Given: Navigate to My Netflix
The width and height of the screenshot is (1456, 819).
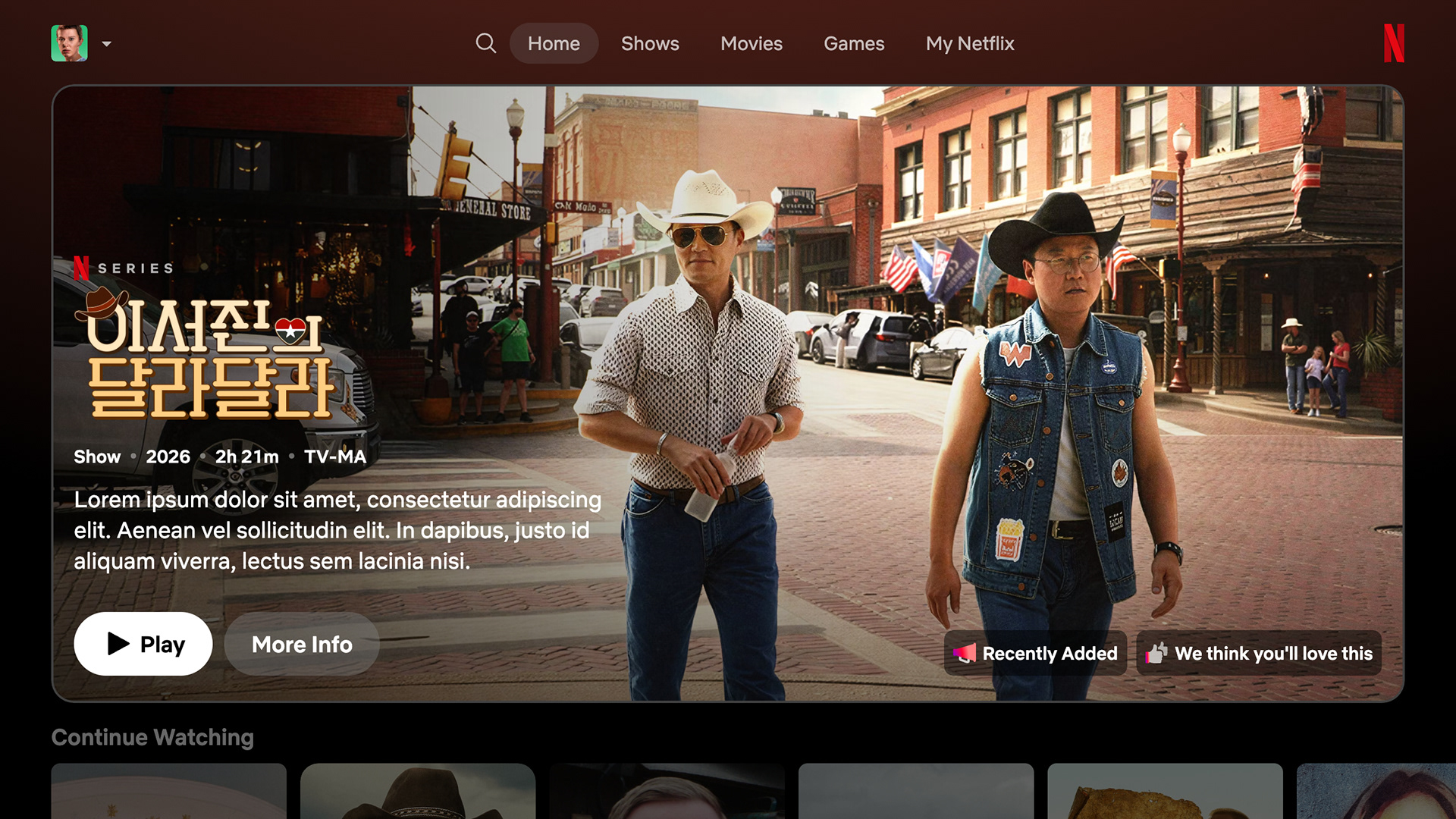Looking at the screenshot, I should point(969,43).
